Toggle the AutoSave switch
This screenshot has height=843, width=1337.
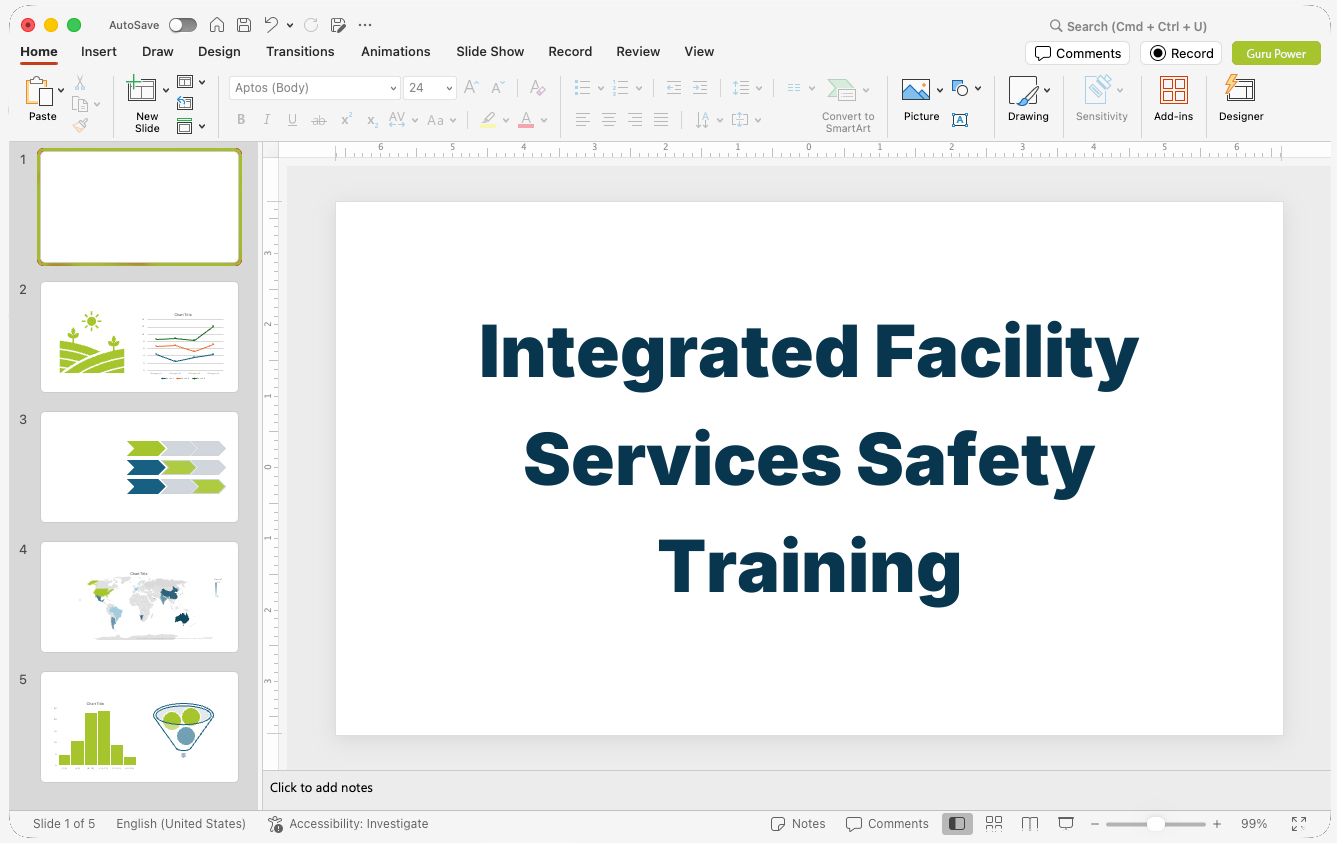tap(183, 25)
